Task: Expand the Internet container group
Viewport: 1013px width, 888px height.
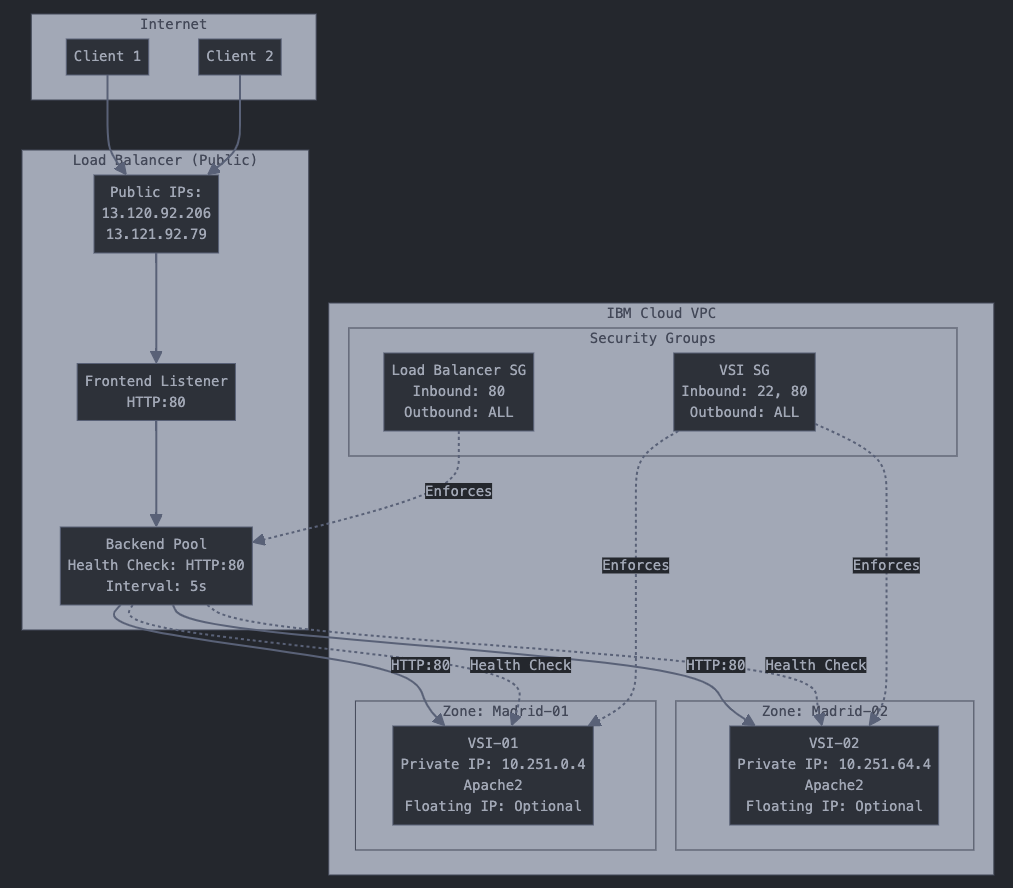Action: (172, 24)
